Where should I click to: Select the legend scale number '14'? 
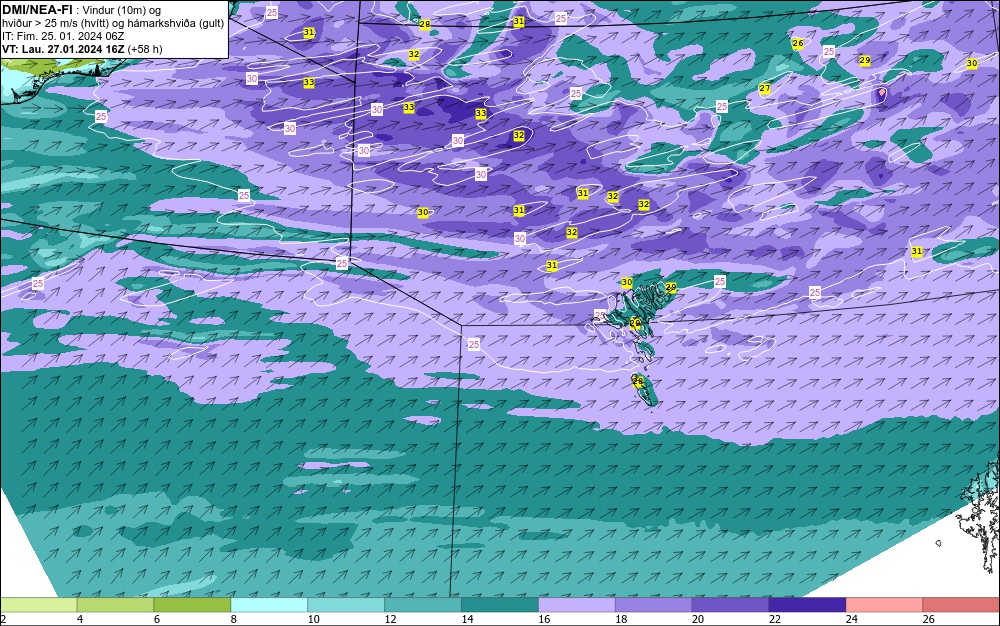coord(467,619)
